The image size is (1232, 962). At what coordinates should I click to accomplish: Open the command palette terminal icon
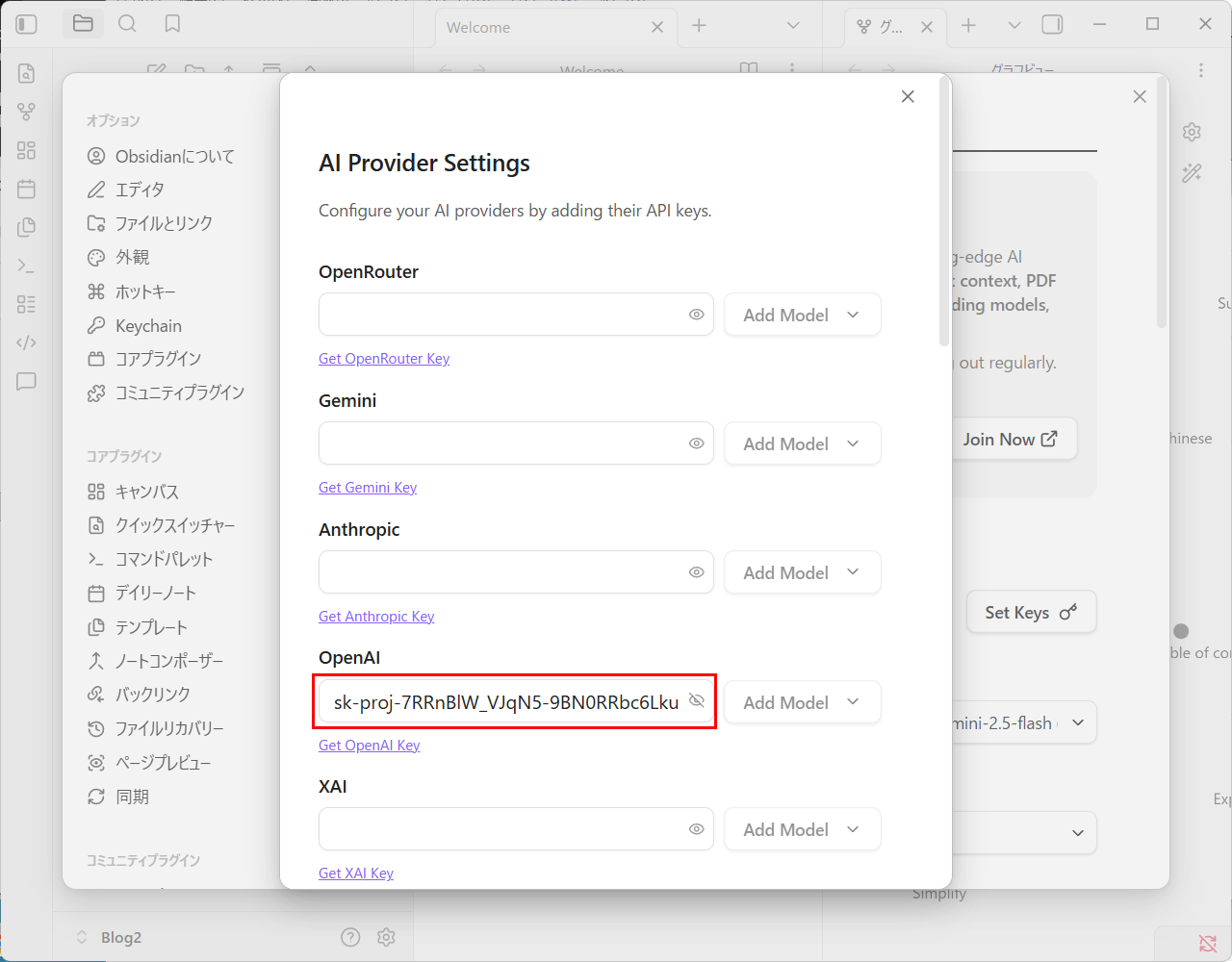27,266
